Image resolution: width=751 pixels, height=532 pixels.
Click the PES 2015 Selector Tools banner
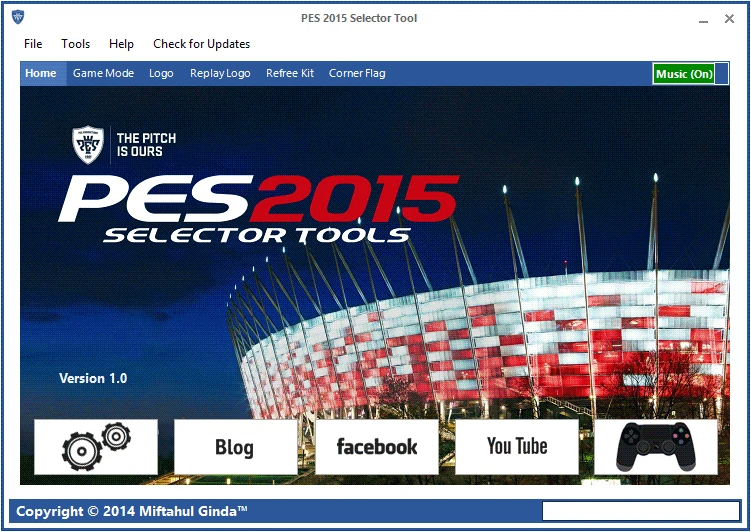(x=258, y=208)
